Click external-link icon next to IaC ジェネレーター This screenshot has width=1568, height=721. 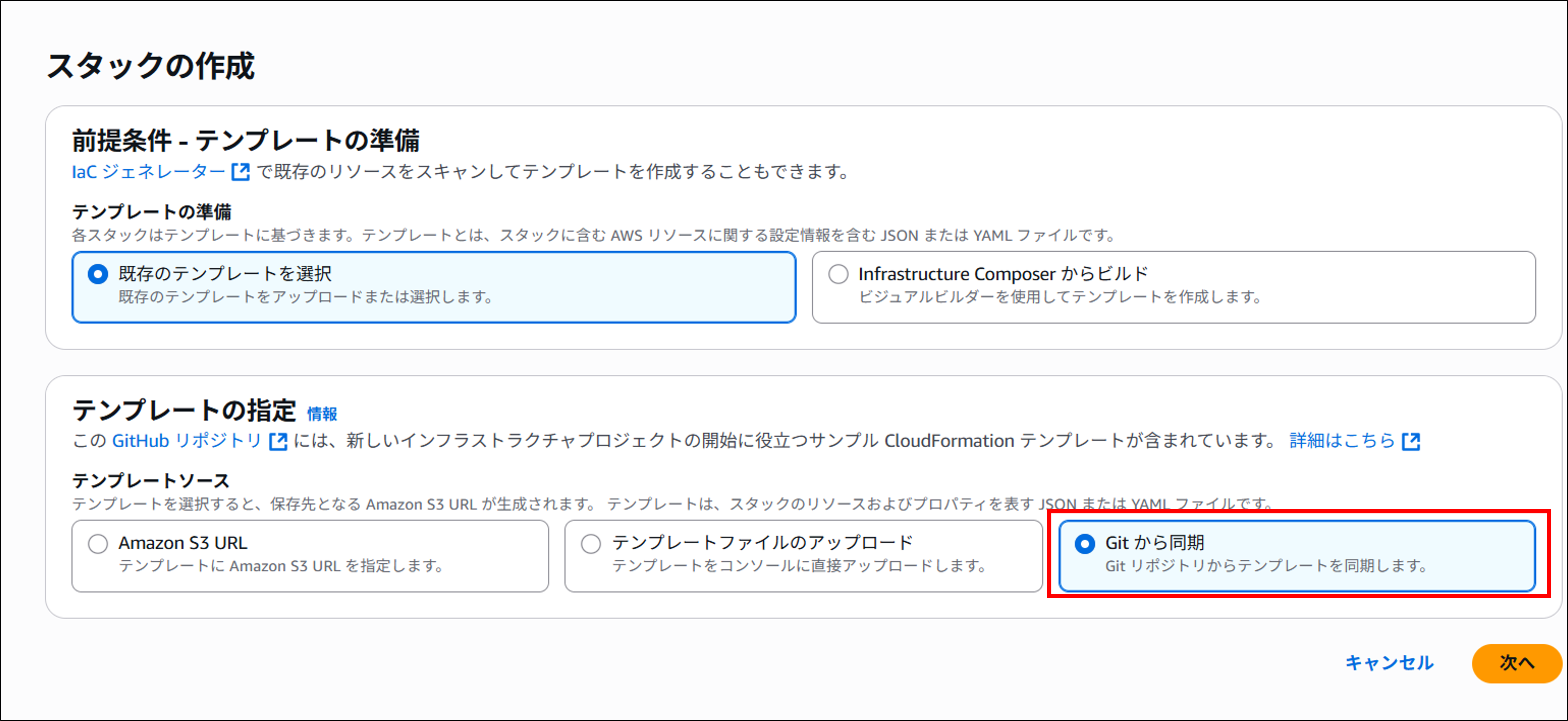[x=240, y=172]
